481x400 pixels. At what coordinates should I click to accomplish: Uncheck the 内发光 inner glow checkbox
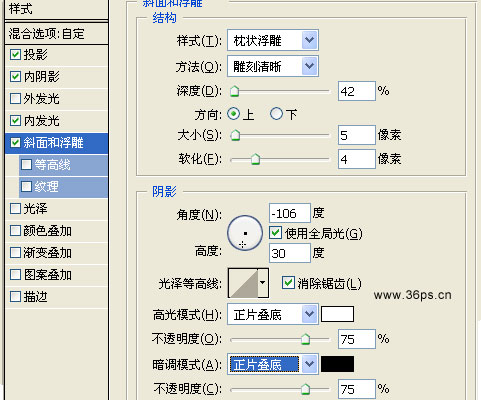pos(15,121)
